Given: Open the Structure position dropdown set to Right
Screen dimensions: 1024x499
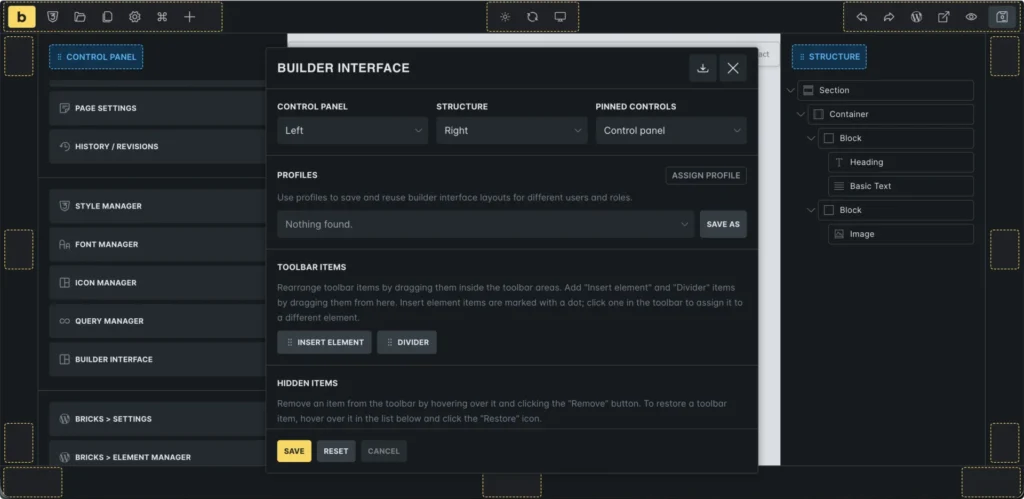Looking at the screenshot, I should pyautogui.click(x=512, y=131).
